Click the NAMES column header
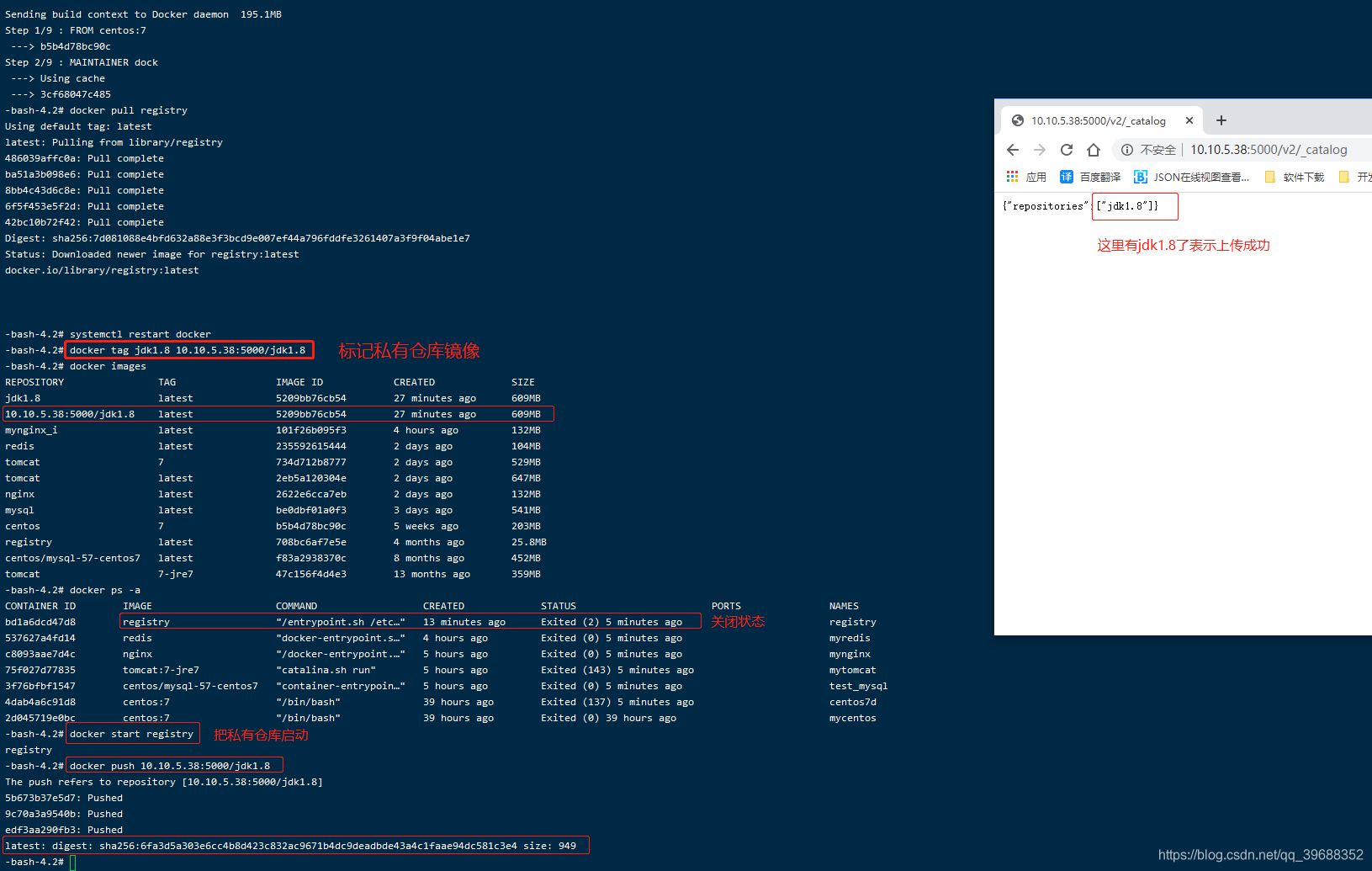Viewport: 1372px width, 871px height. (x=844, y=606)
